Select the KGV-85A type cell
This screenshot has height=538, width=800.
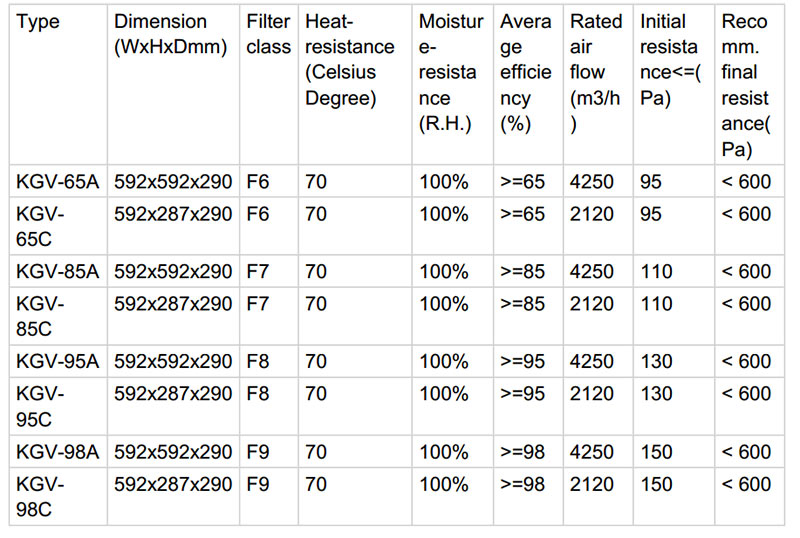coord(57,272)
